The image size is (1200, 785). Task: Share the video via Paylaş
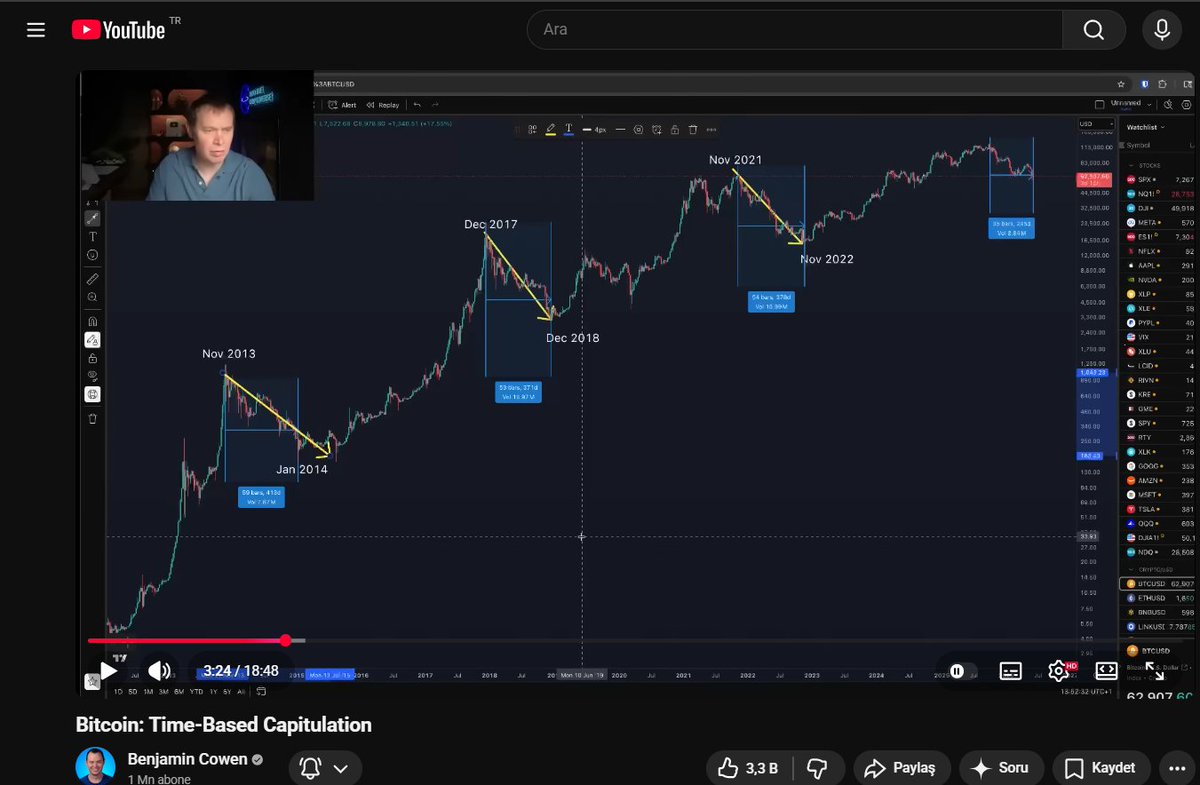(900, 768)
